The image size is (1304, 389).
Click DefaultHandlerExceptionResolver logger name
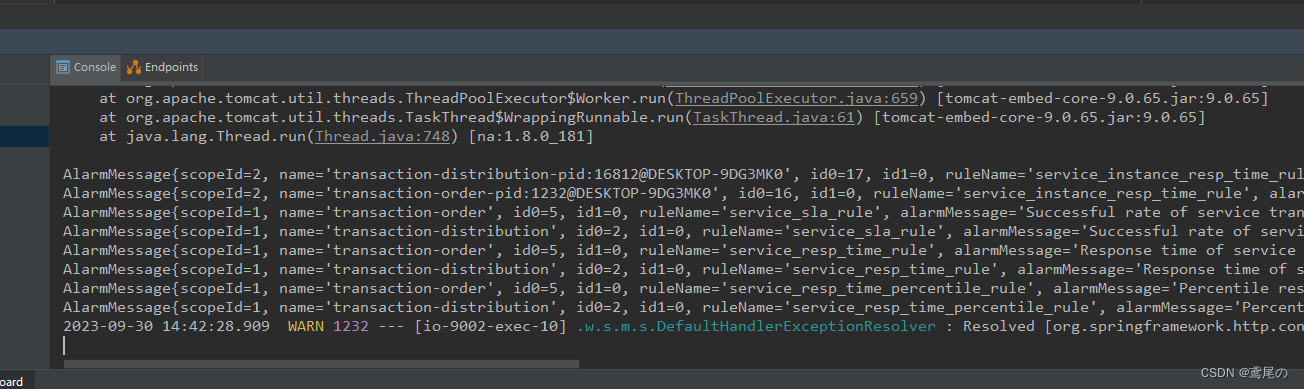coord(757,326)
